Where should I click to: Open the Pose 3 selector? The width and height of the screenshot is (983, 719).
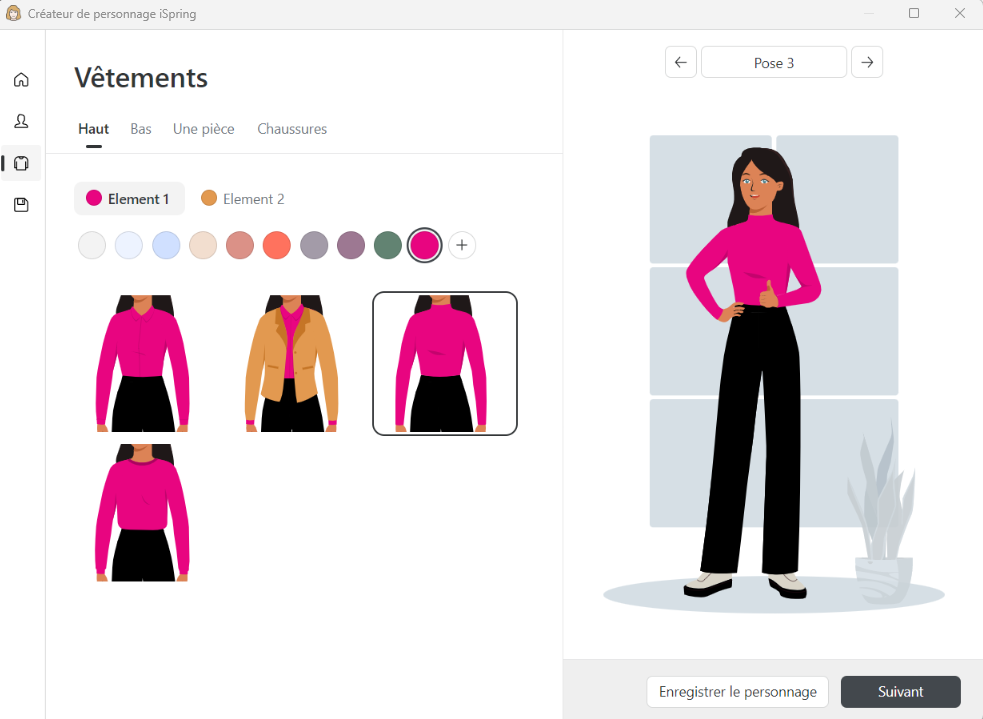[x=774, y=62]
